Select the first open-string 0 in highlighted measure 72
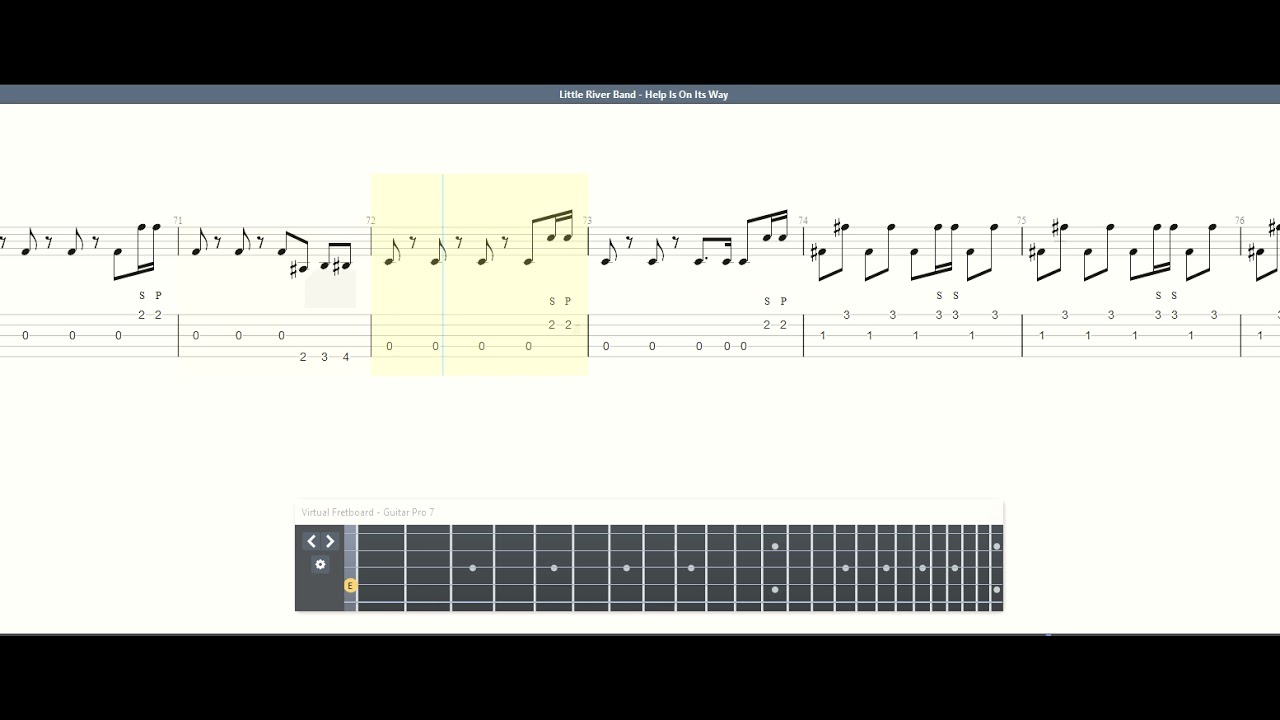 coord(389,346)
